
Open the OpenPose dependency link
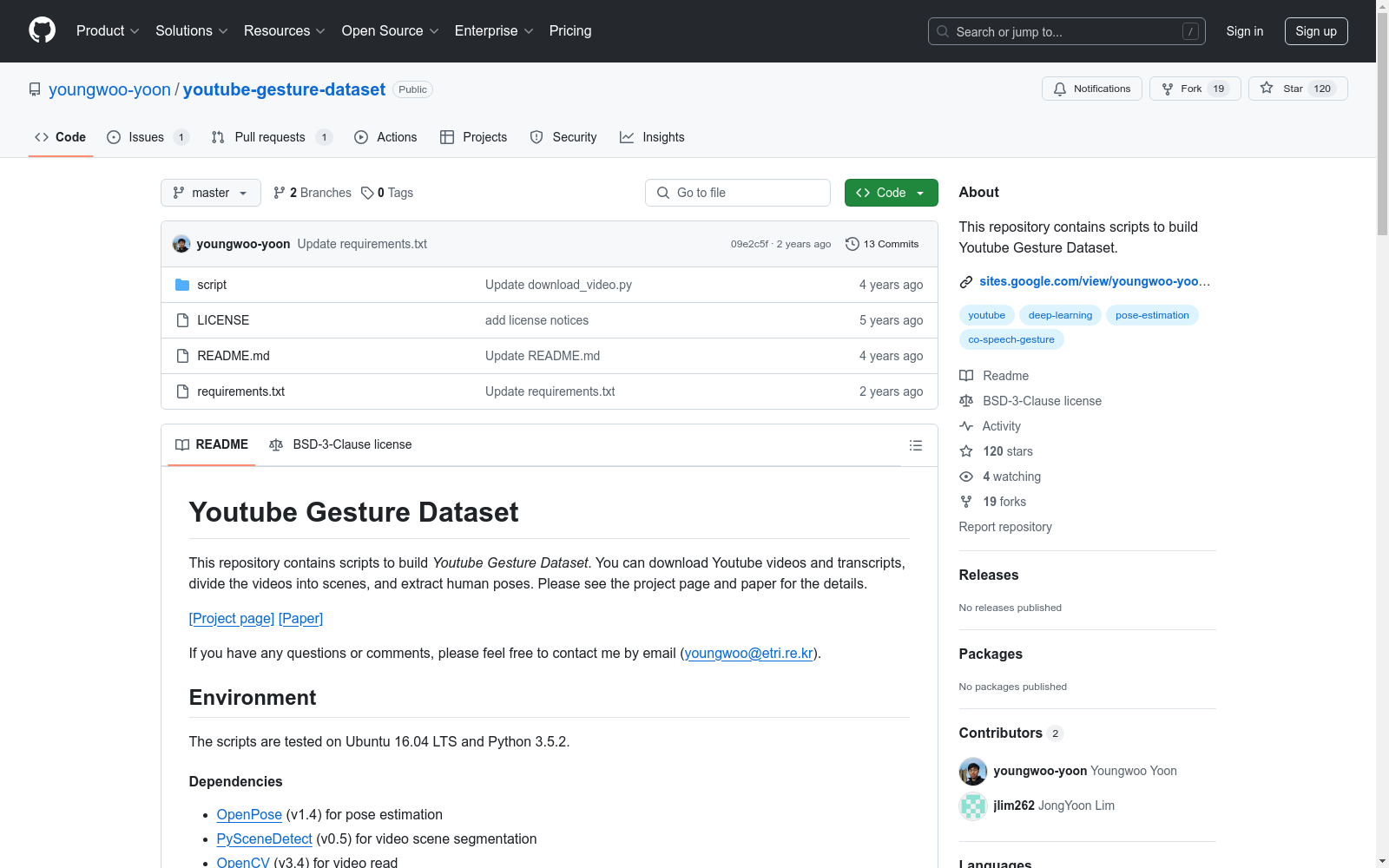(249, 815)
